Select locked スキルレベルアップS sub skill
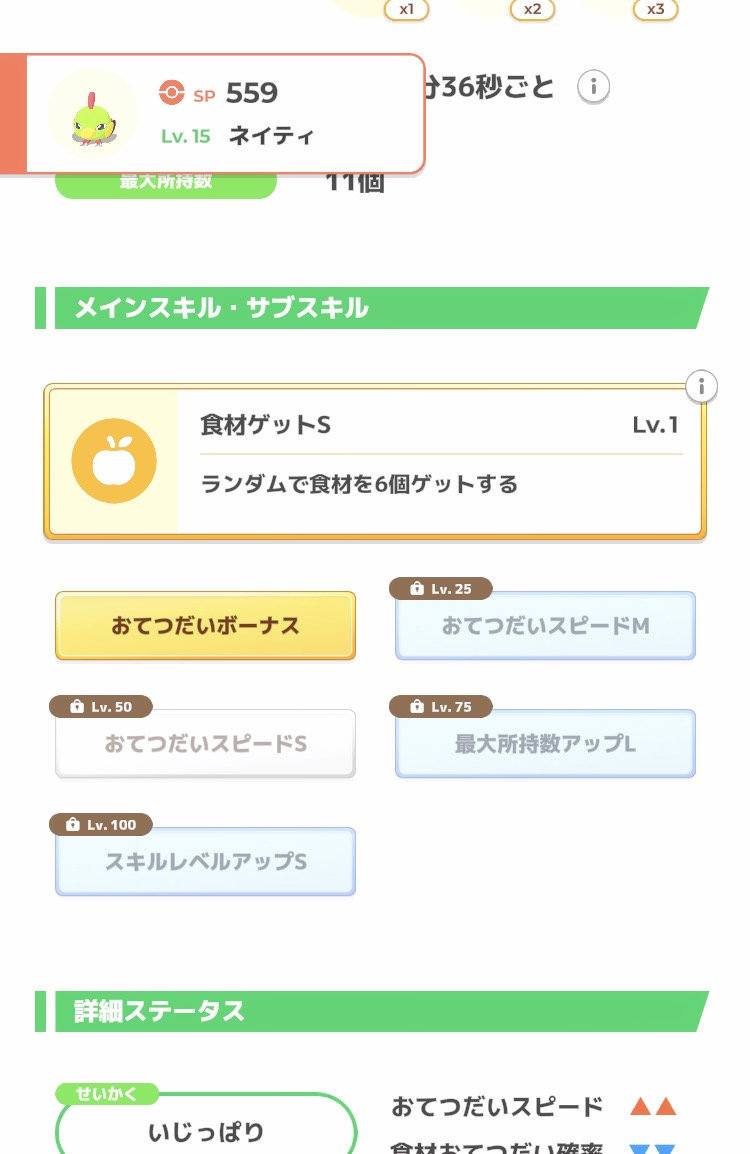Viewport: 750px width, 1154px height. (x=205, y=862)
